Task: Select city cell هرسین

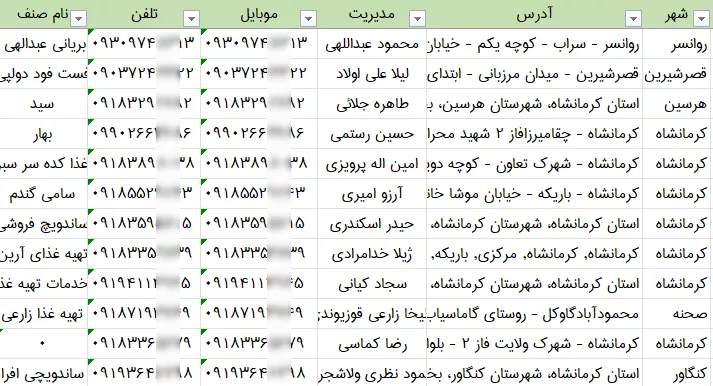Action: point(678,104)
